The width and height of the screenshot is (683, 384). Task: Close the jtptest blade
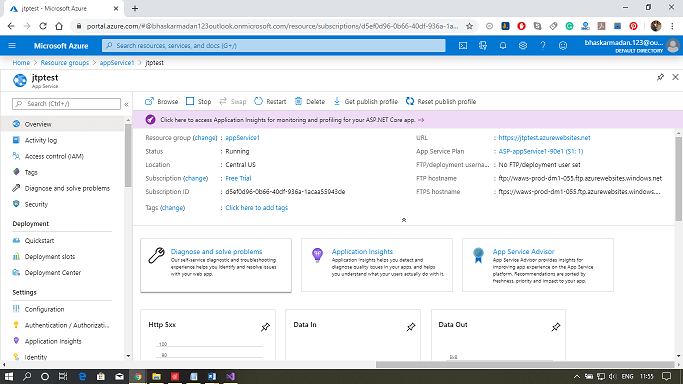point(675,77)
